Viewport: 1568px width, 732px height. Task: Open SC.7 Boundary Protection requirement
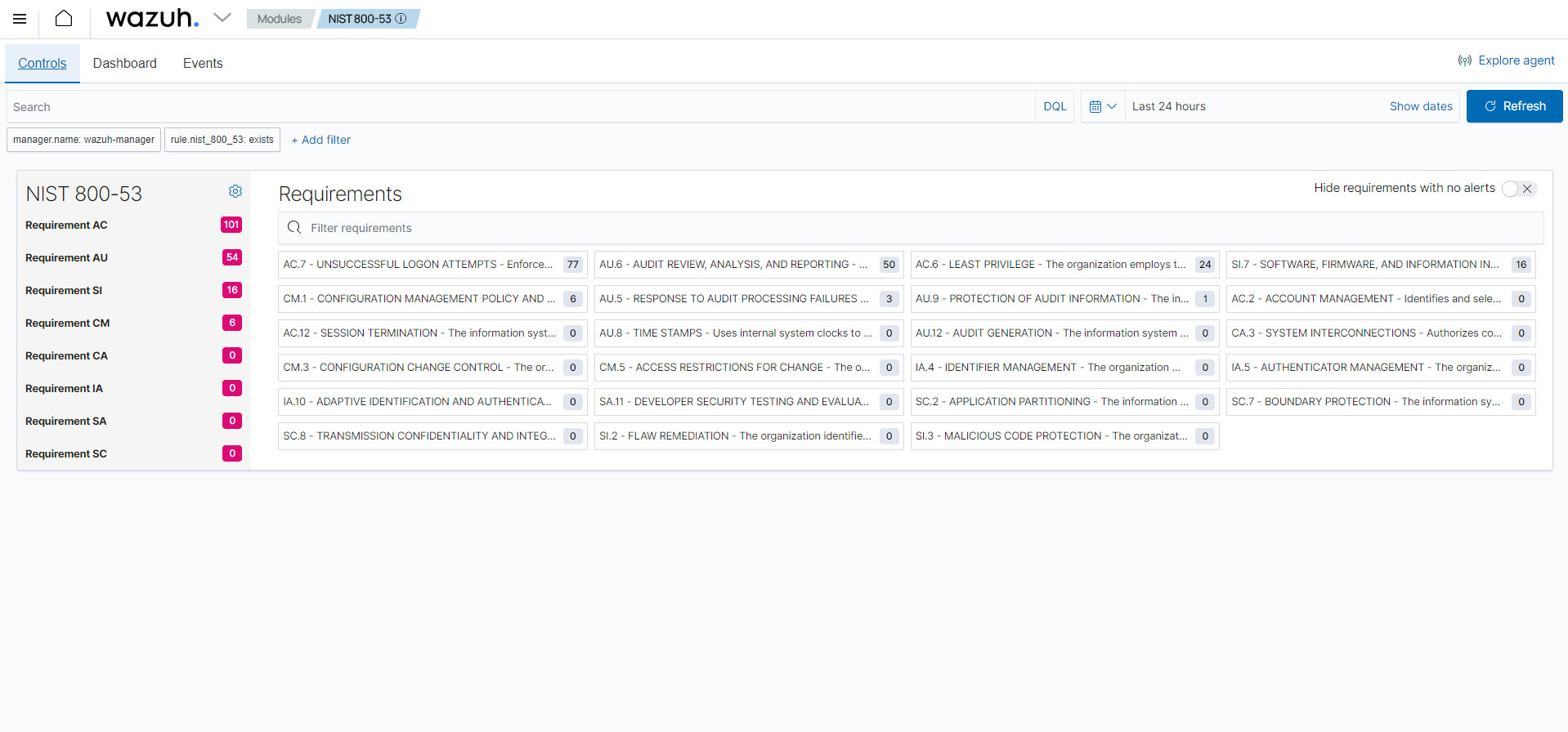tap(1381, 402)
